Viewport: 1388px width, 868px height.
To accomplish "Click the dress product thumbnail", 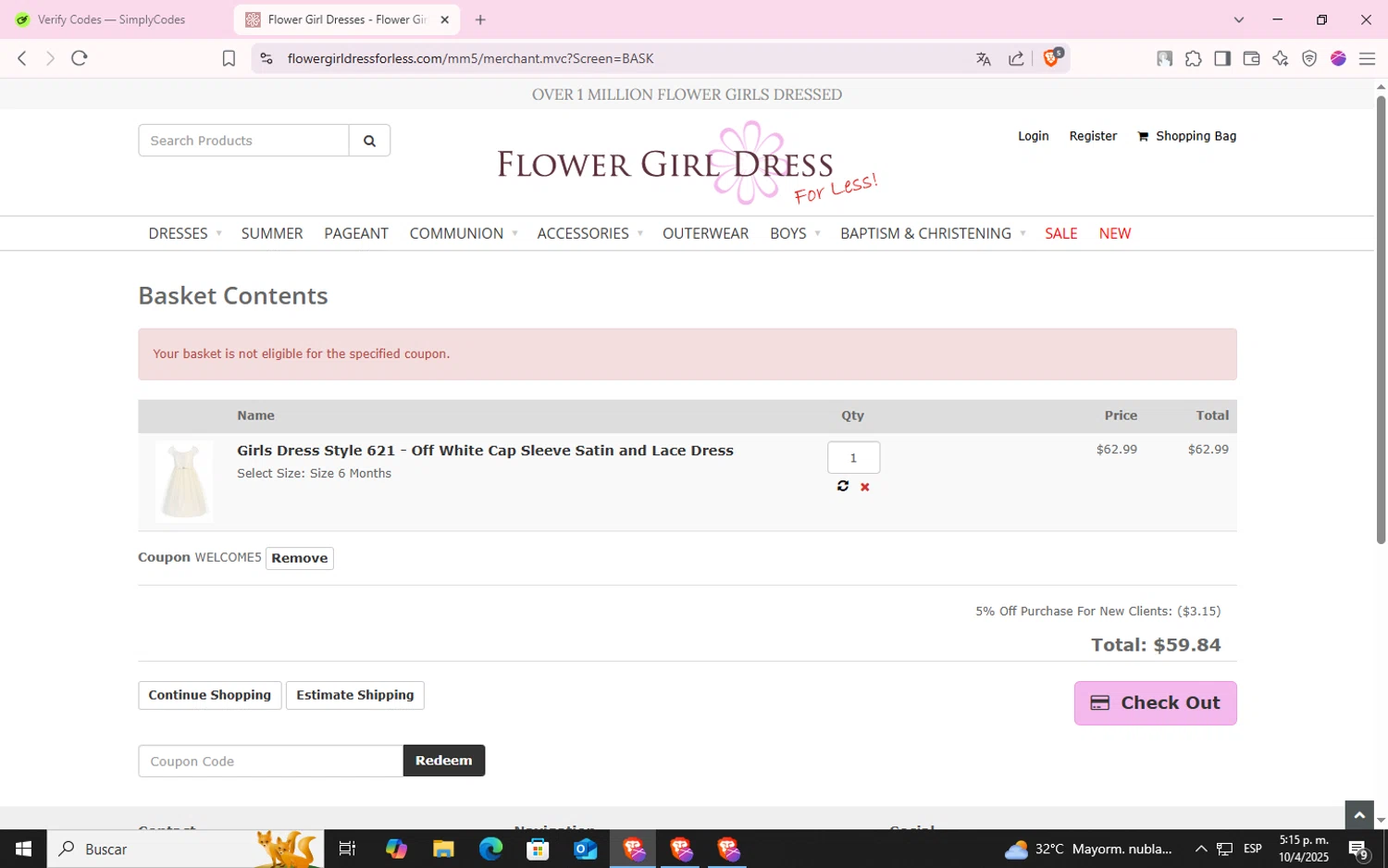I will point(184,481).
